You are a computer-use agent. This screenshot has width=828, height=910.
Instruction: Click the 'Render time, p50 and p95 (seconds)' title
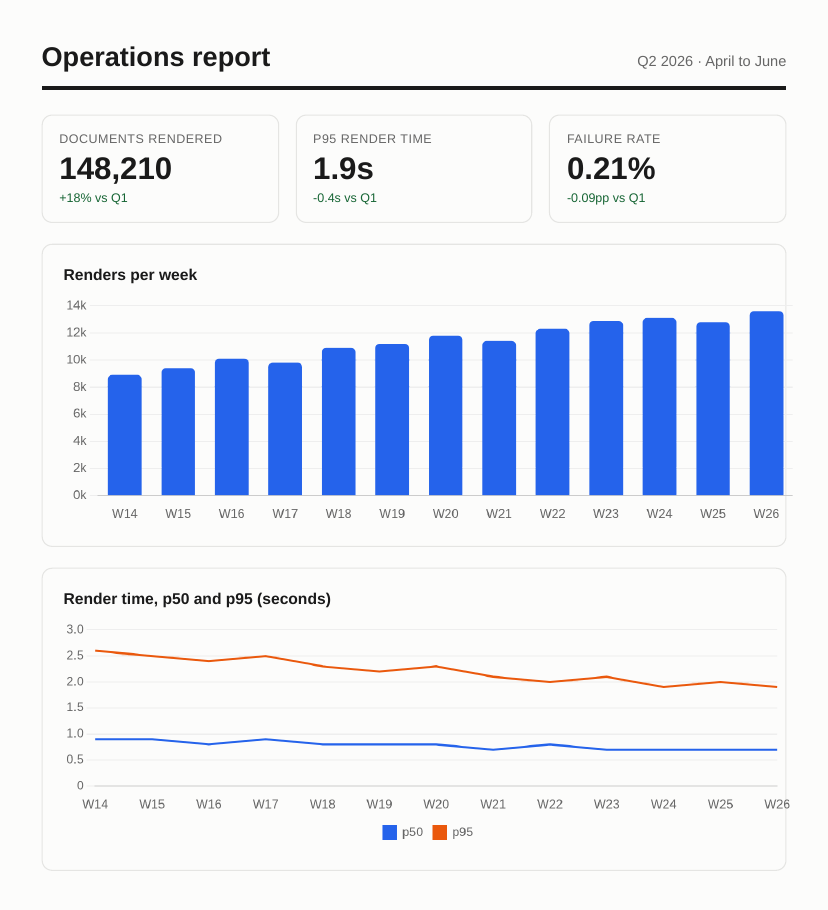tap(197, 599)
